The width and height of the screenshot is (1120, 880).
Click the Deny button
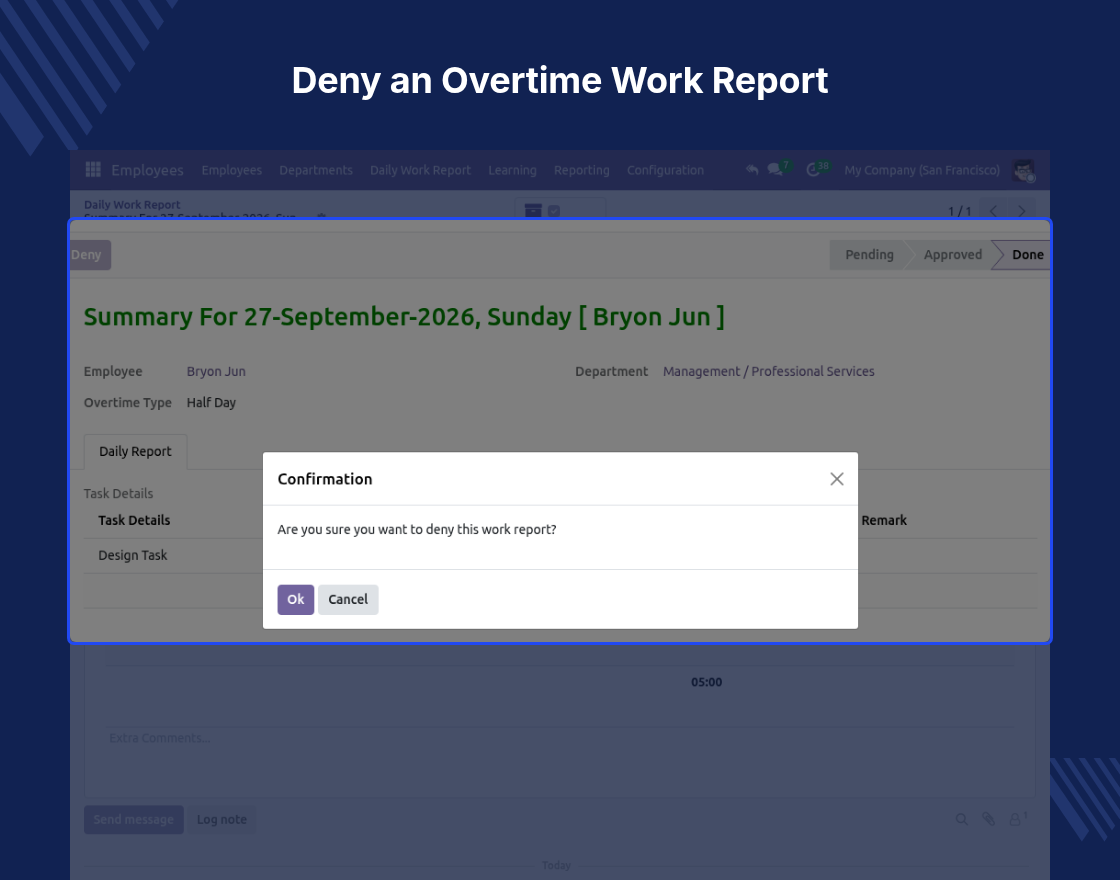(89, 255)
